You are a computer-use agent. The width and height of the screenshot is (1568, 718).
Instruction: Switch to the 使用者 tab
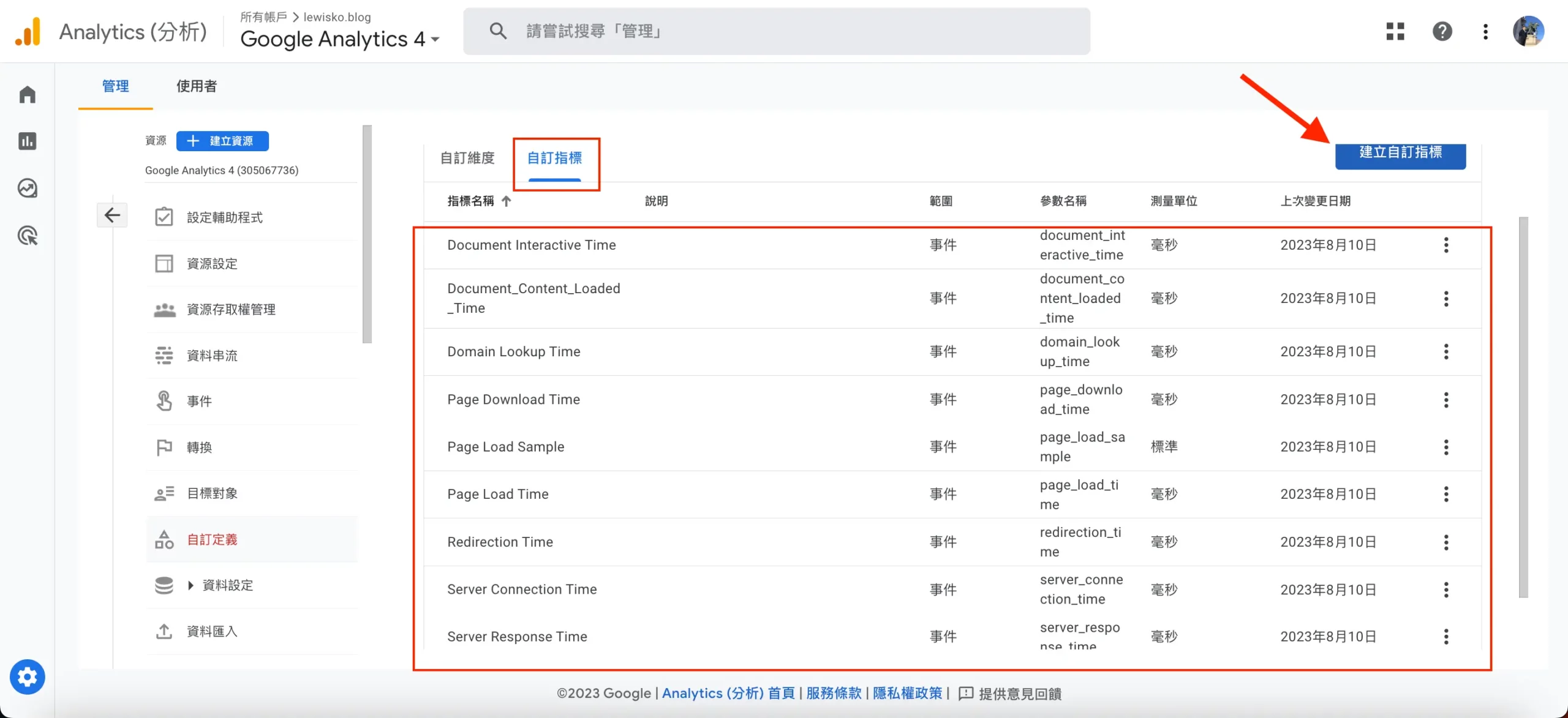(x=197, y=86)
